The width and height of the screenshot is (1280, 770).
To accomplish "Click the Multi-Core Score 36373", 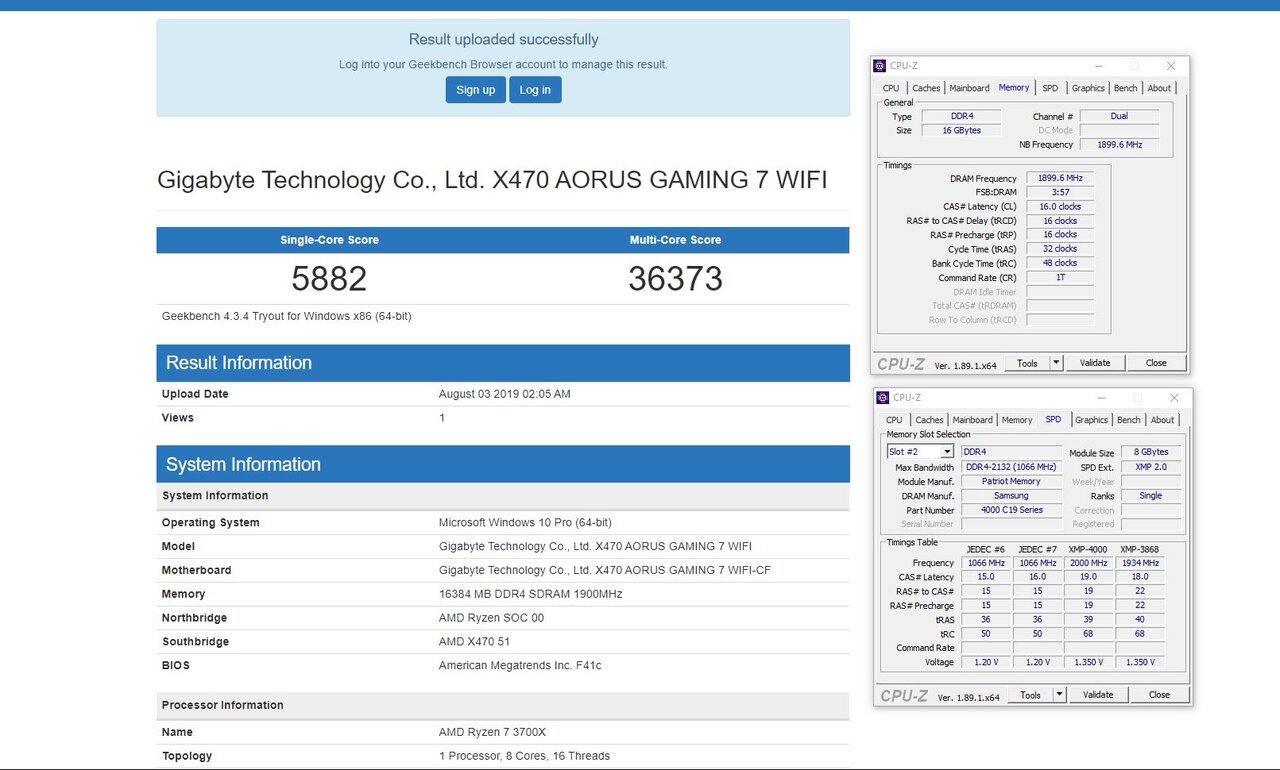I will pyautogui.click(x=675, y=279).
